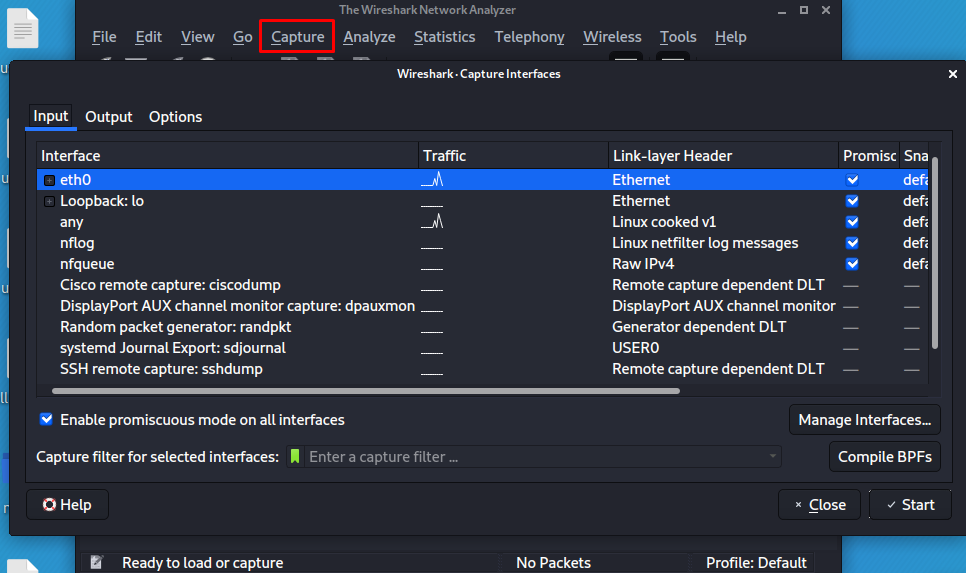Viewport: 966px width, 573px height.
Task: Open Manage Interfaces dialog
Action: point(864,420)
